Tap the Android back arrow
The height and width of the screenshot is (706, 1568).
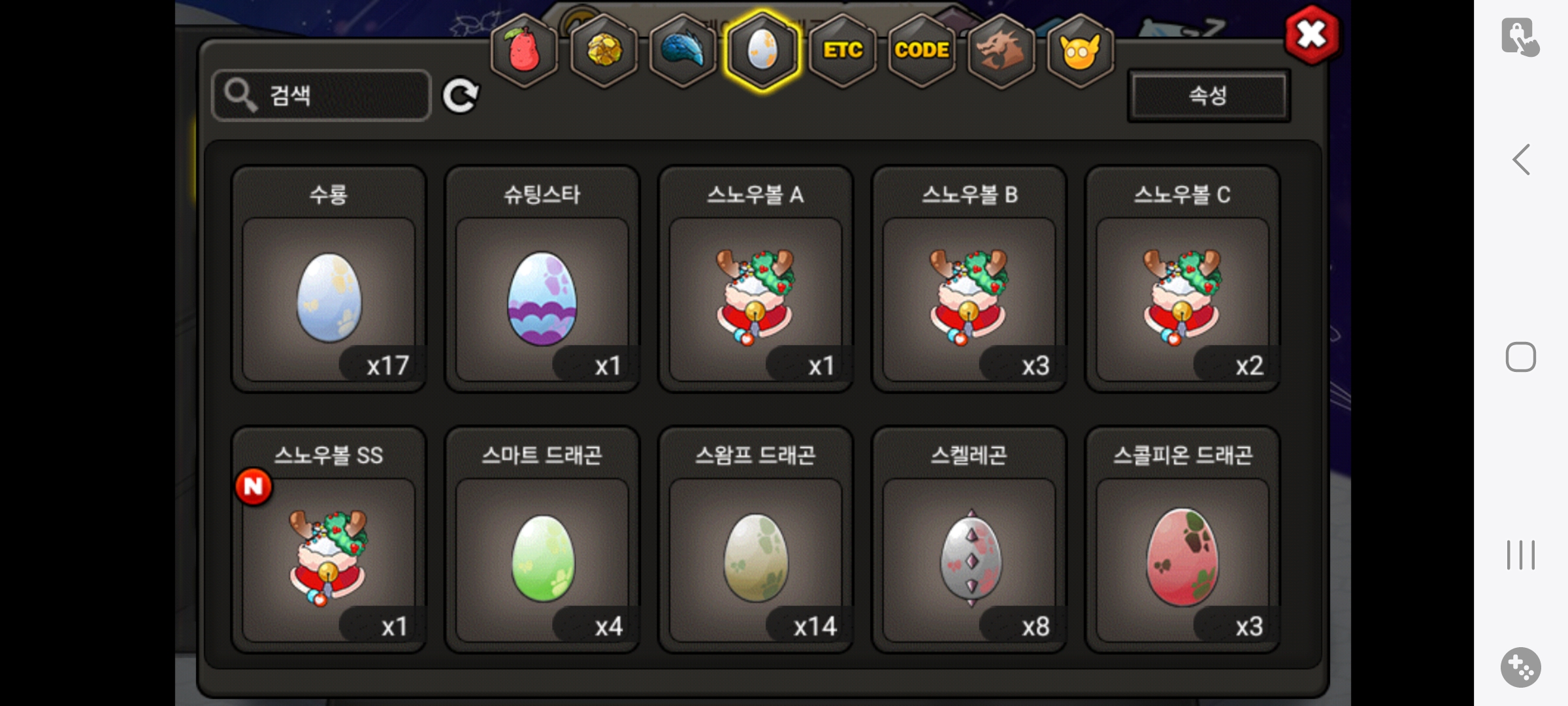[1521, 160]
